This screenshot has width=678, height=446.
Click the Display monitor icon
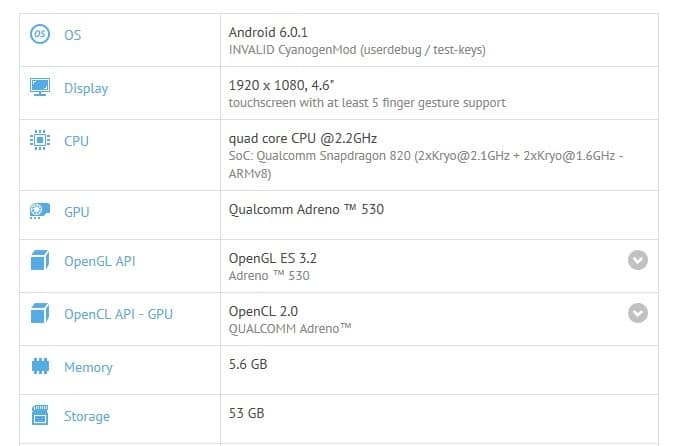(x=41, y=88)
